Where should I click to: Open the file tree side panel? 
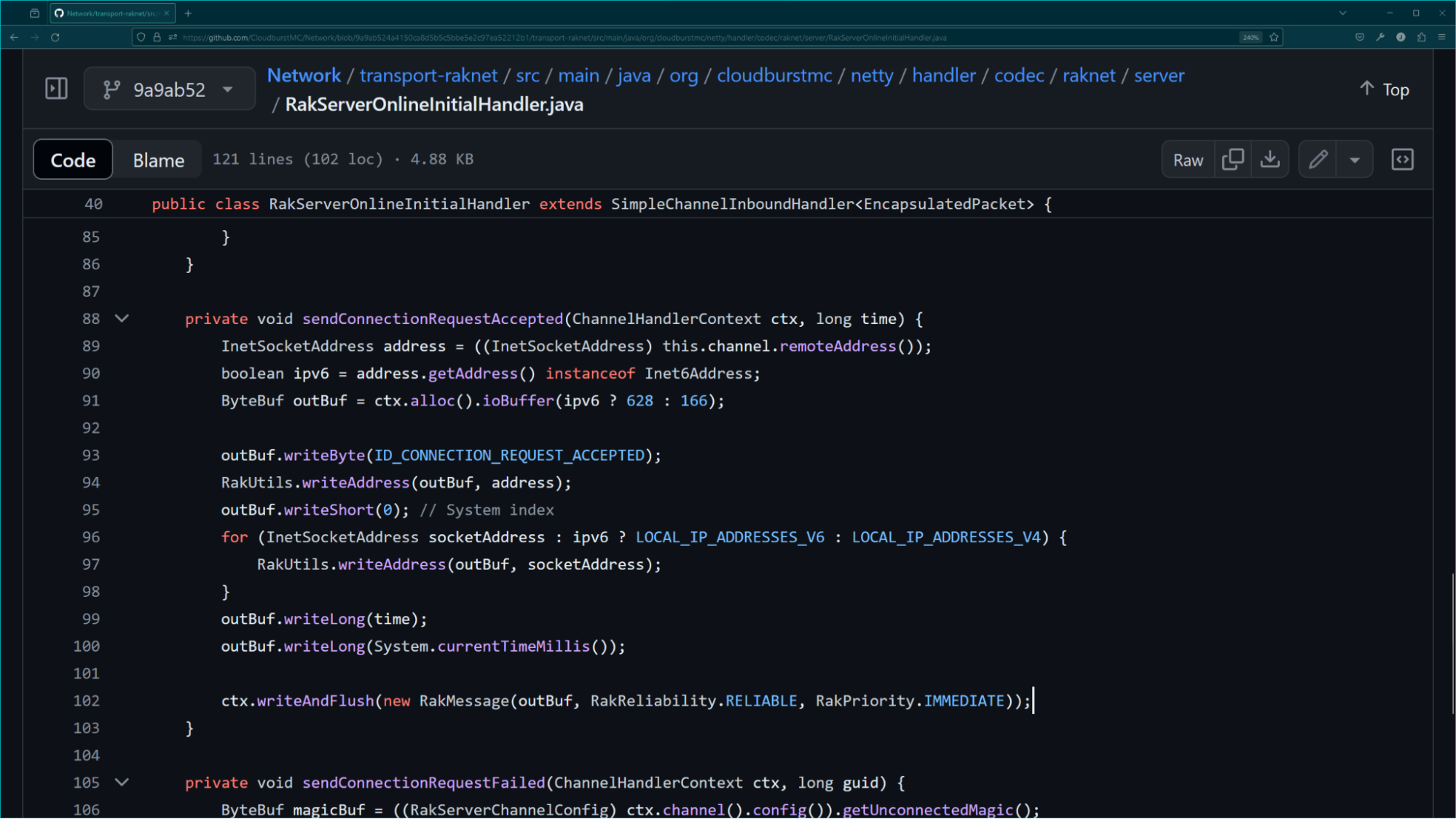55,88
